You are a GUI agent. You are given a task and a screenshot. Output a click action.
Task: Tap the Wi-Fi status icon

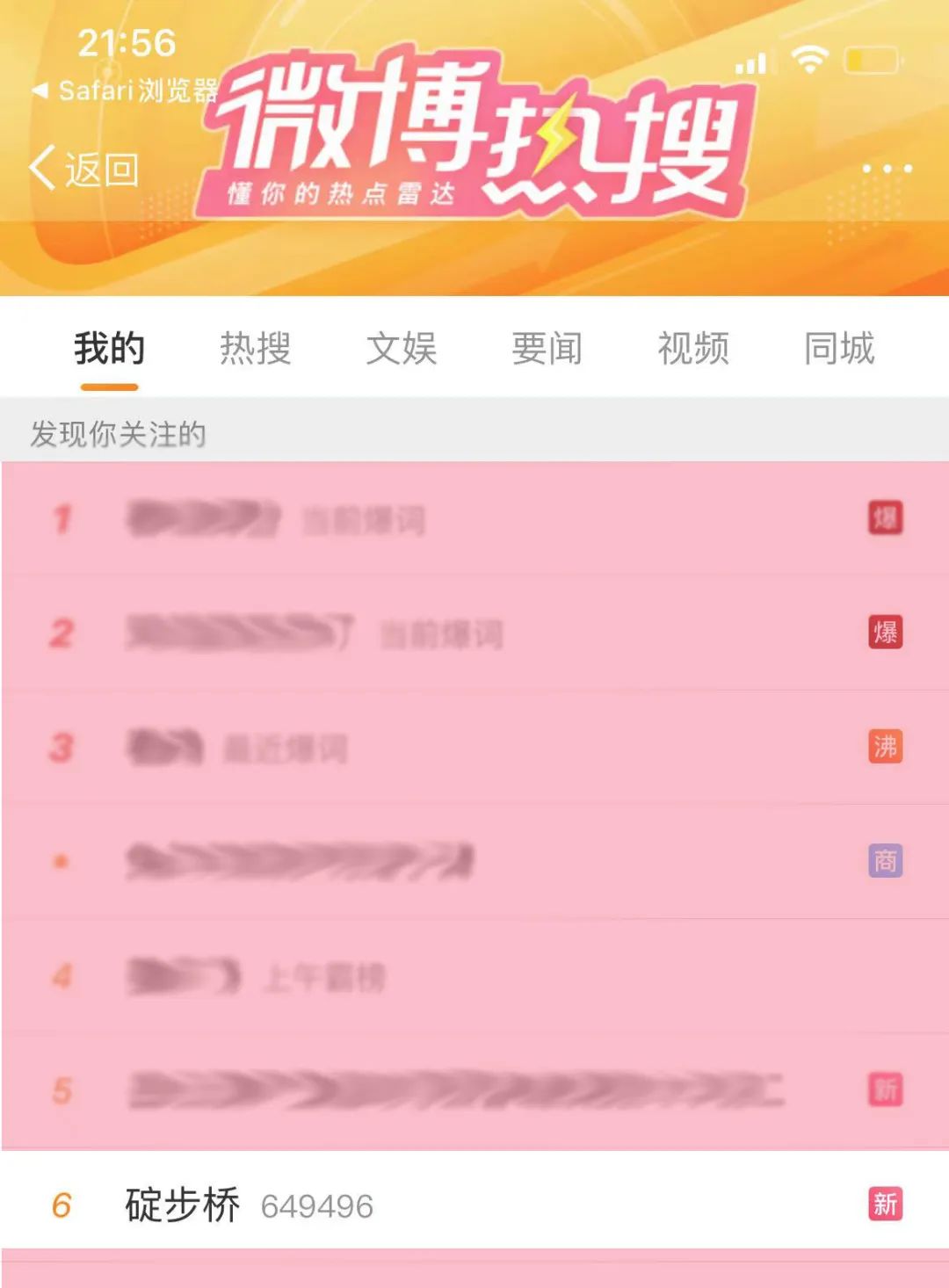(809, 60)
